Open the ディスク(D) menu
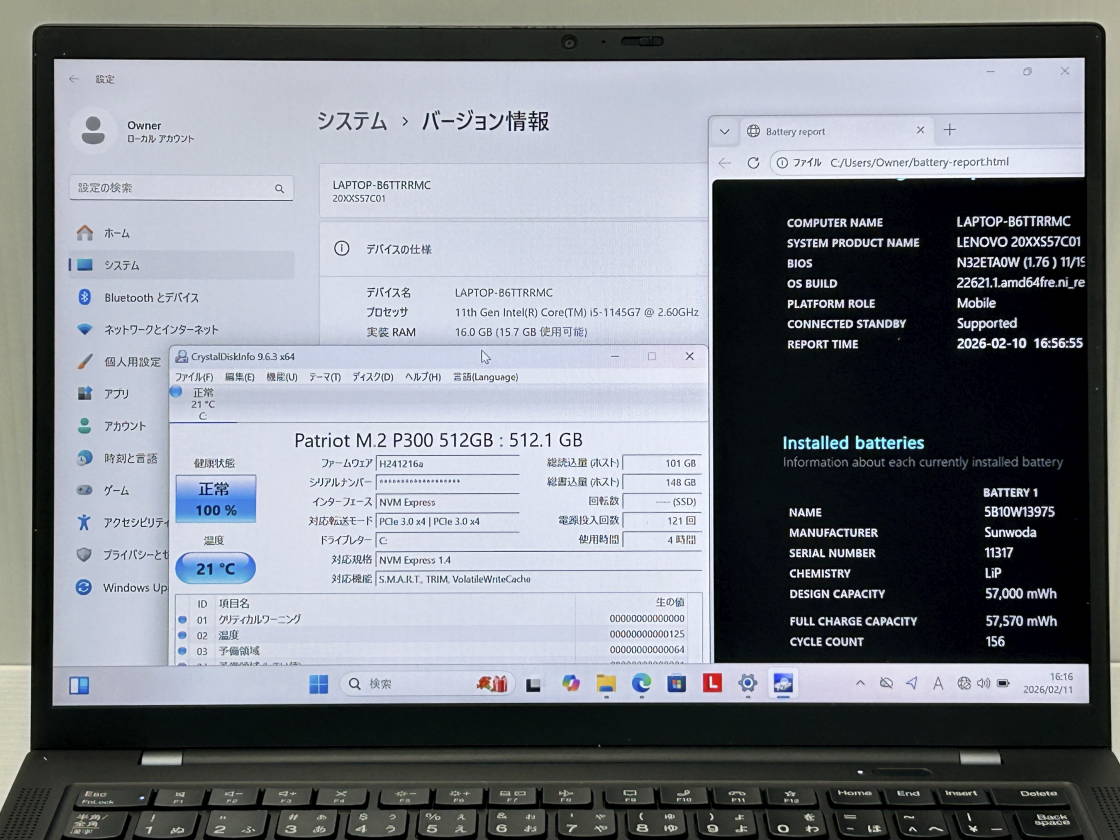 pyautogui.click(x=372, y=377)
